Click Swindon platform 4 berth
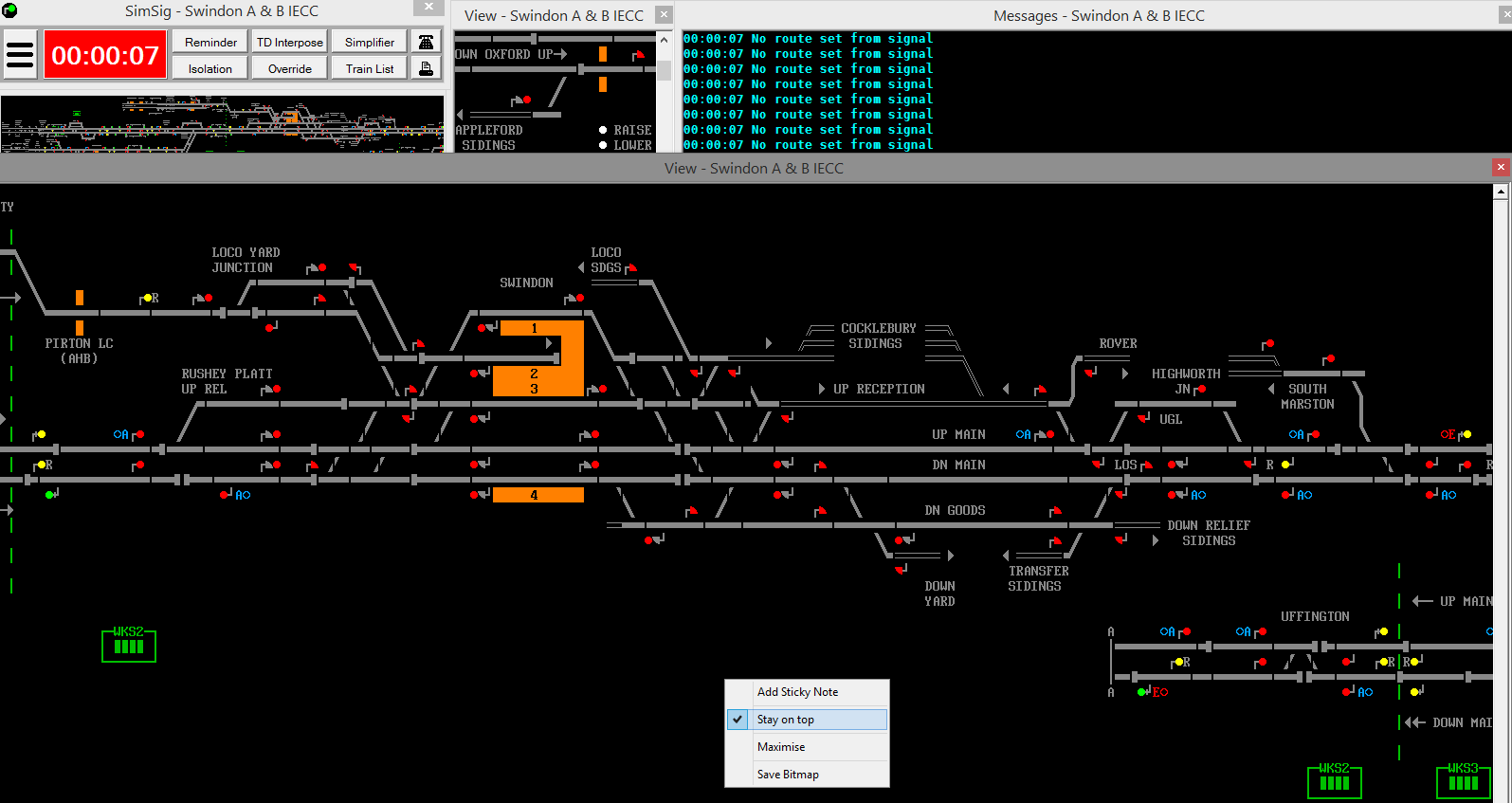 pos(538,495)
